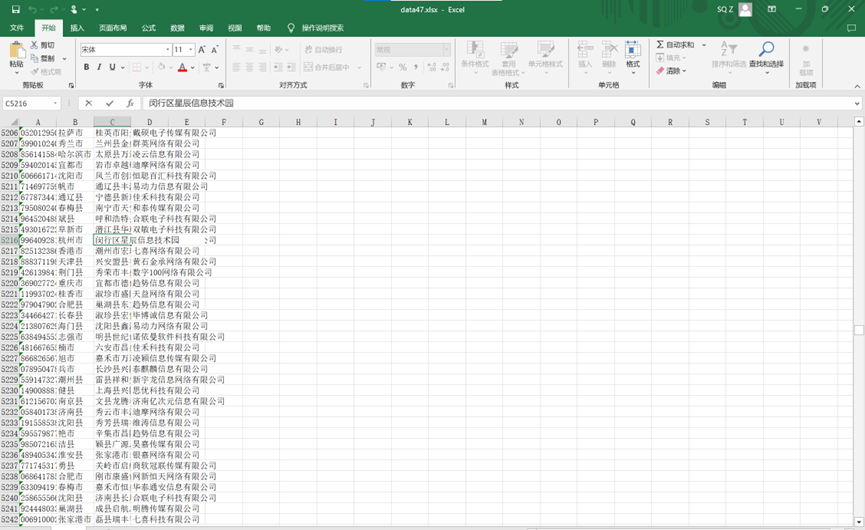Click the Cut (剪切) scissors icon
The image size is (865, 530).
(x=36, y=45)
